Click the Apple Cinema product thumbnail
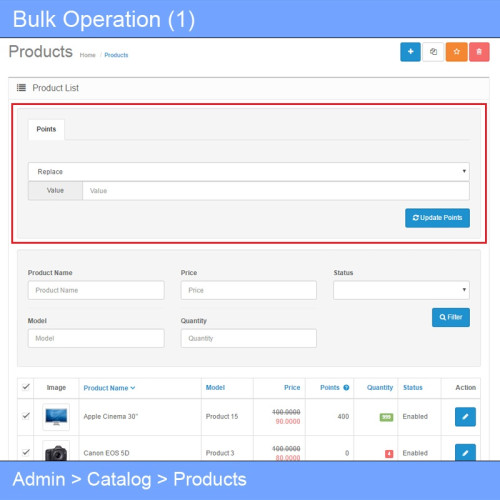The width and height of the screenshot is (500, 500). click(56, 417)
